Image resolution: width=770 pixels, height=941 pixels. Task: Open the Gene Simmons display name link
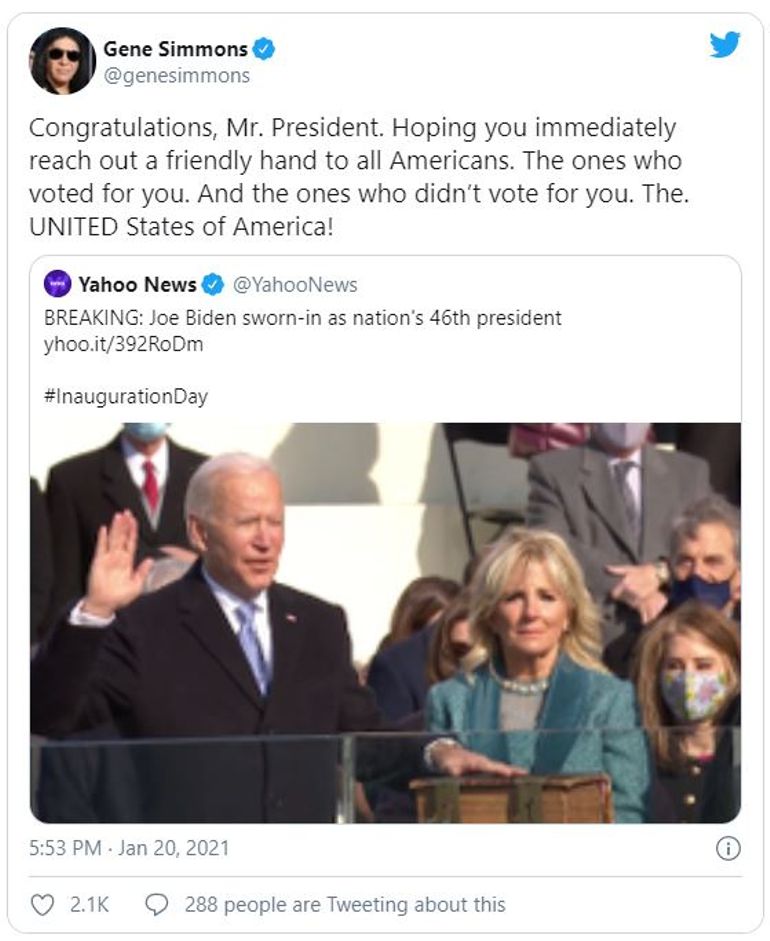pos(175,48)
